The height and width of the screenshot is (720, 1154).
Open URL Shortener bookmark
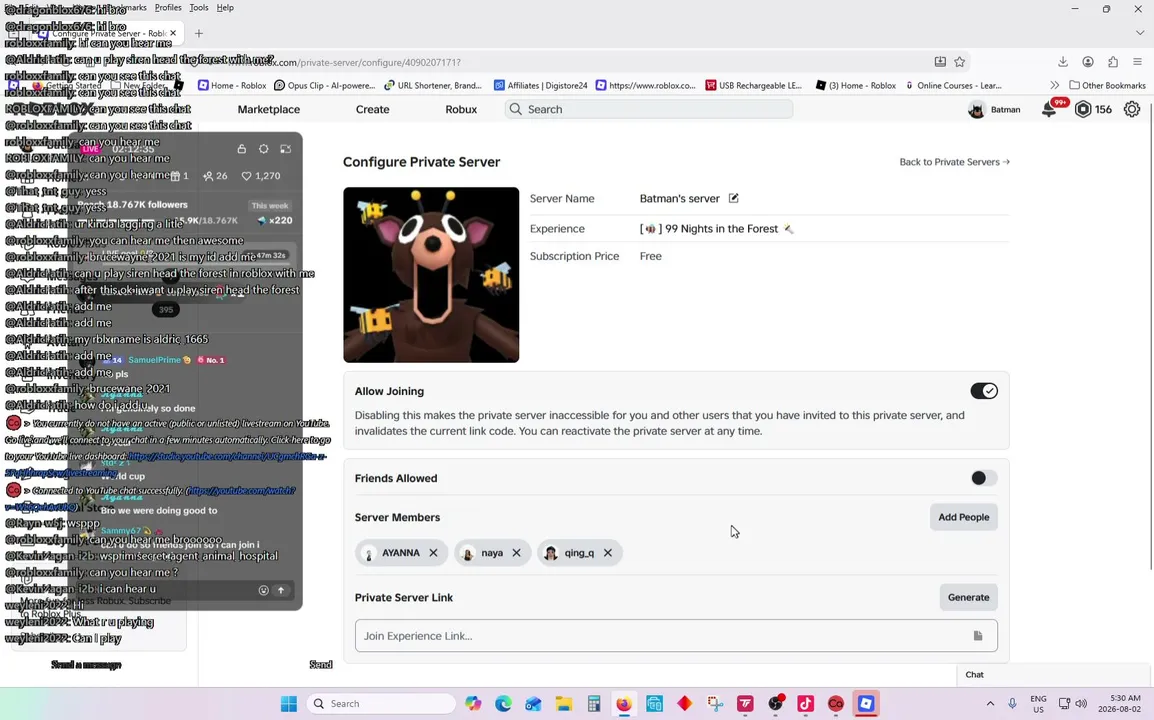433,85
